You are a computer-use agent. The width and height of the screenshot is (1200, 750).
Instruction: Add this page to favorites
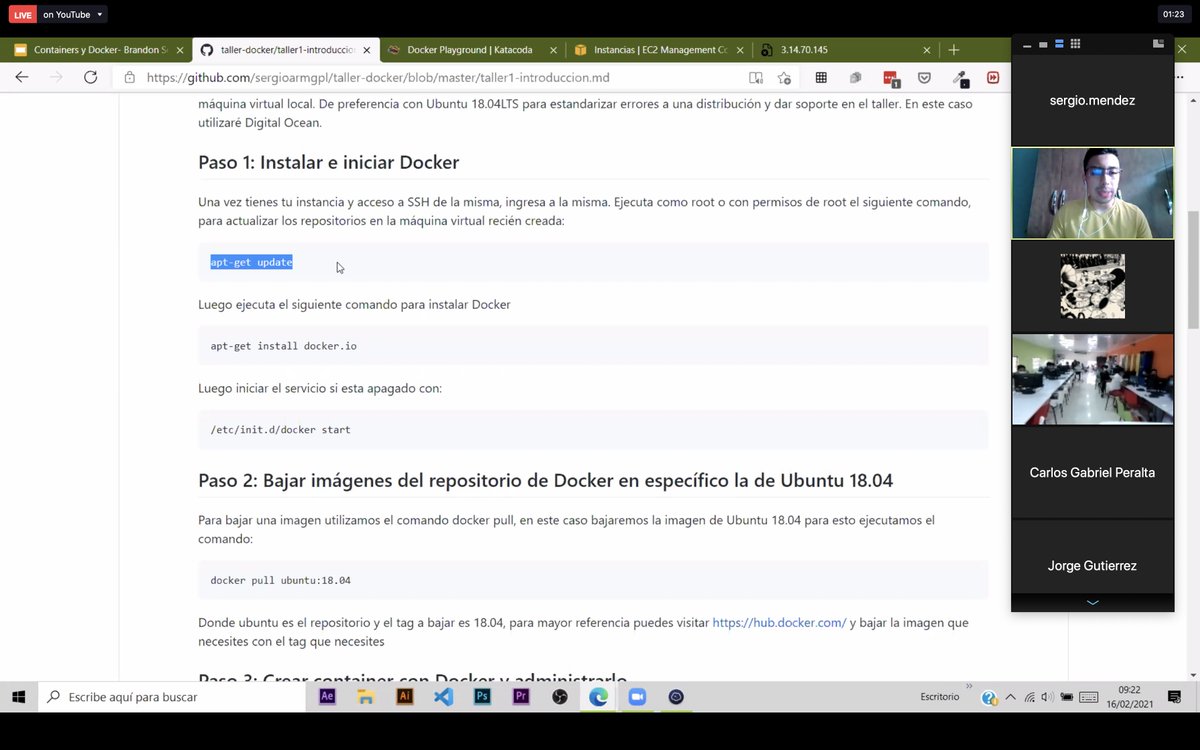click(785, 77)
